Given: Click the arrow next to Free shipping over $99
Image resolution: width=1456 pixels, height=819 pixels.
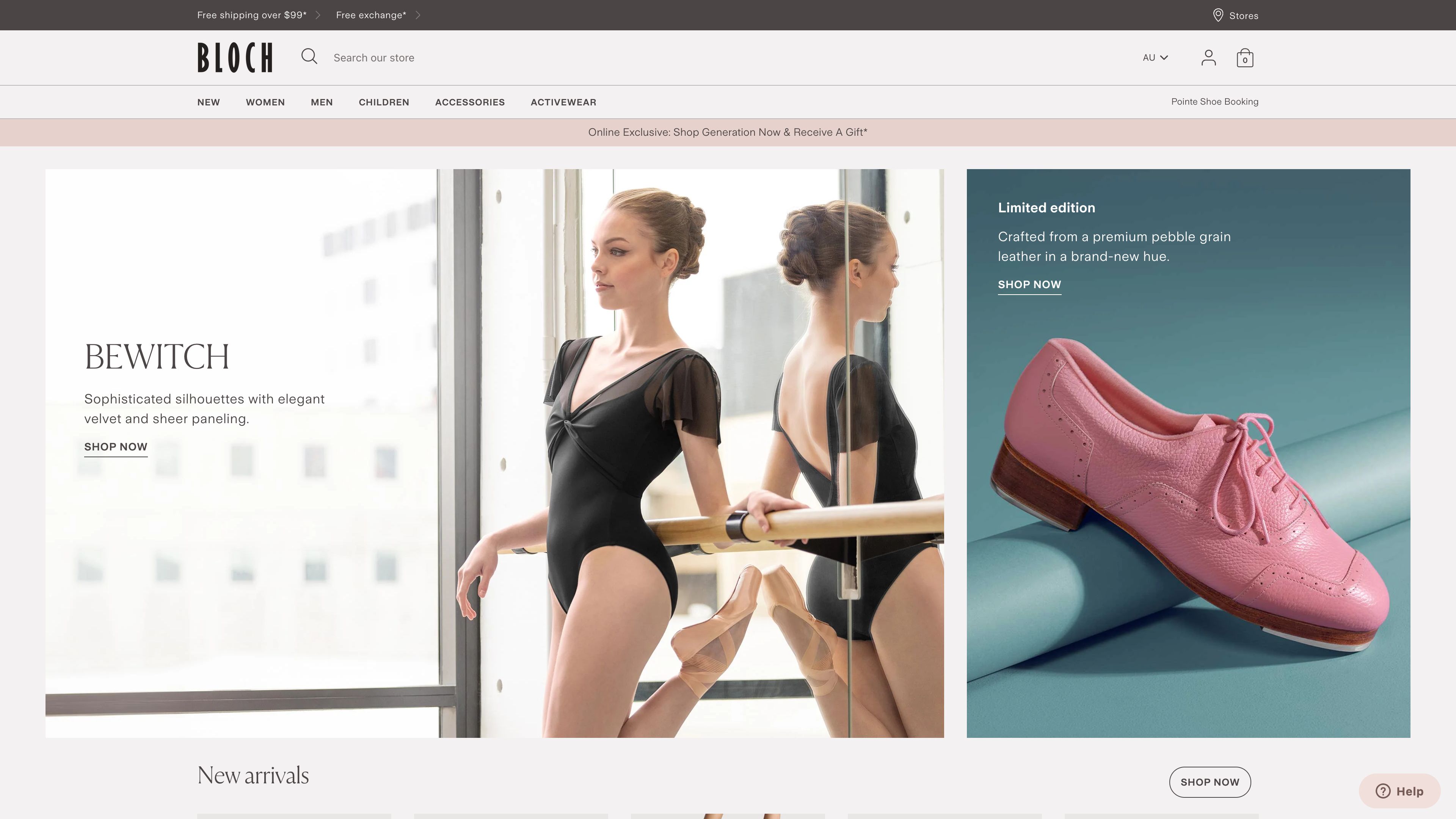Looking at the screenshot, I should 318,15.
